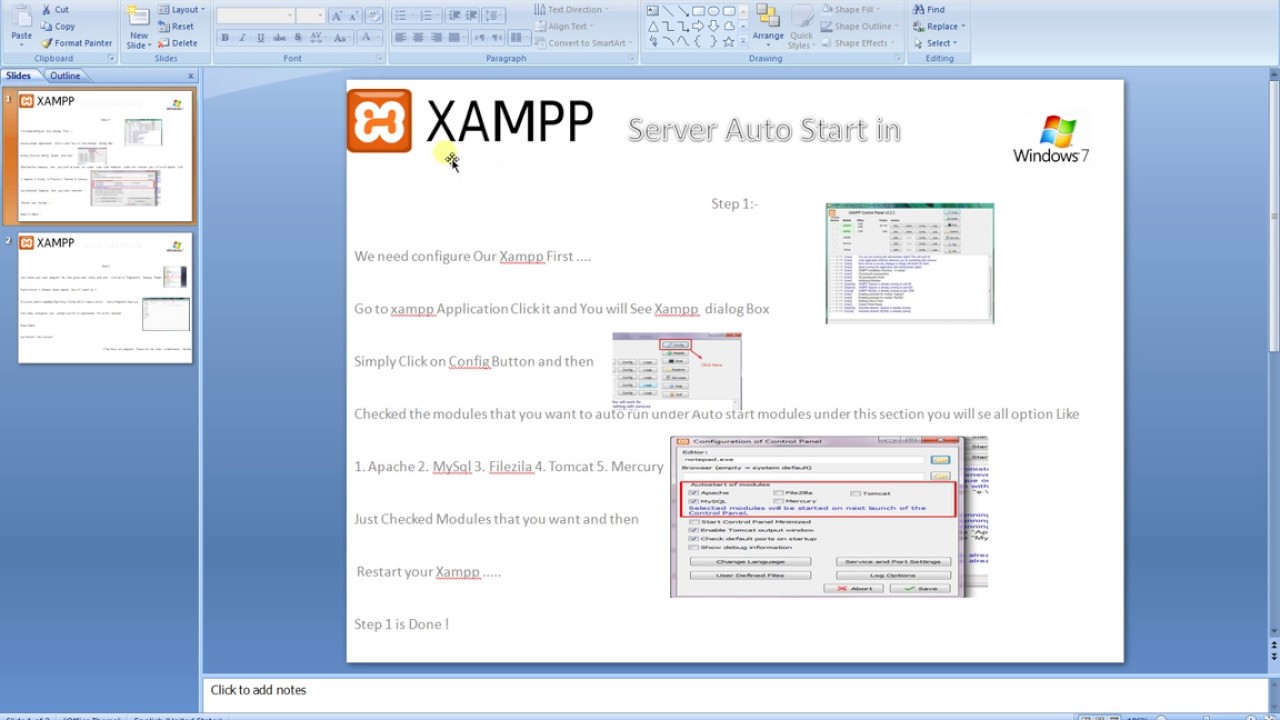Screen dimensions: 1280x720
Task: Click in the notes field
Action: click(735, 690)
